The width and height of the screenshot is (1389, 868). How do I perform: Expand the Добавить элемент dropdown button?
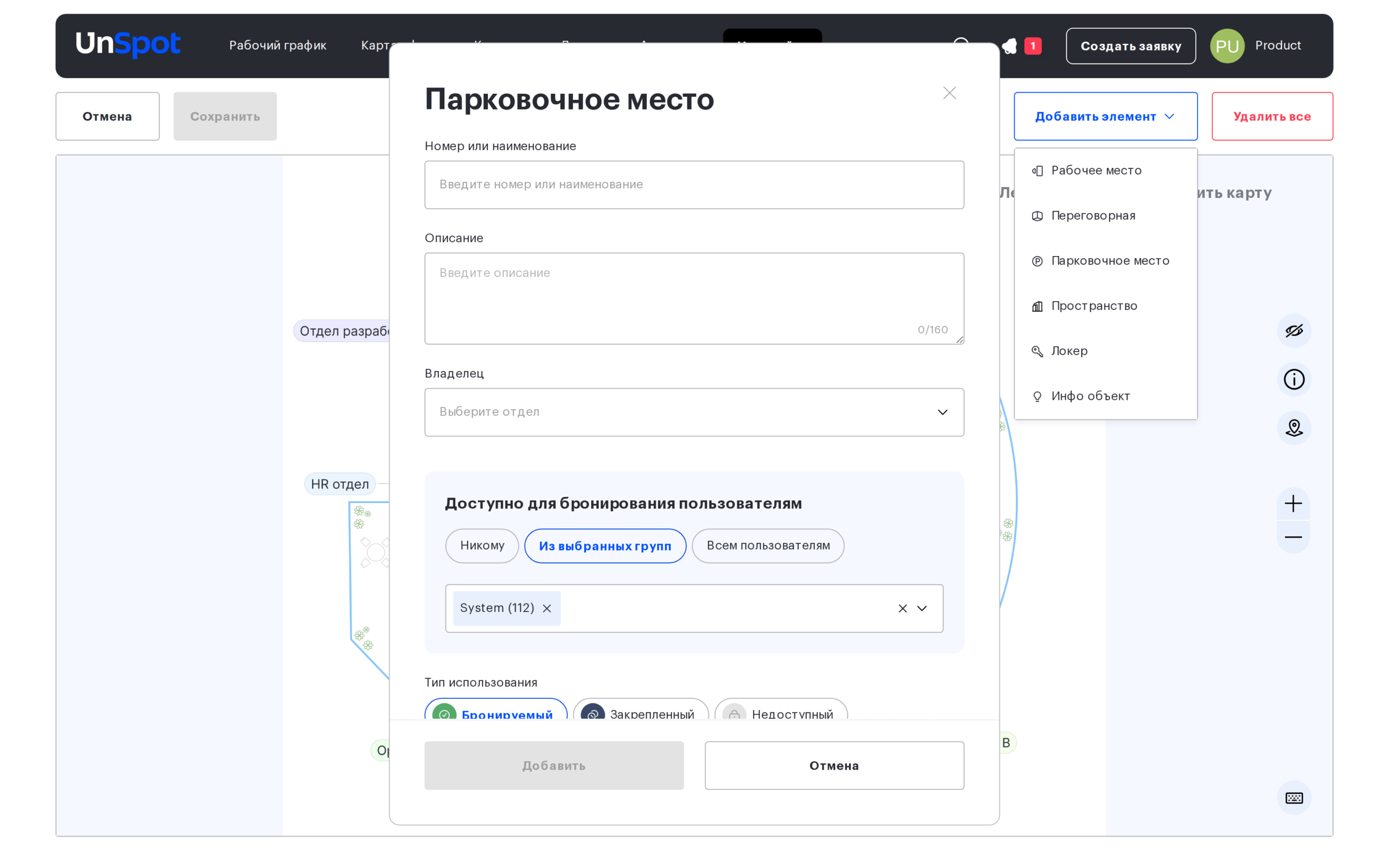pos(1105,117)
